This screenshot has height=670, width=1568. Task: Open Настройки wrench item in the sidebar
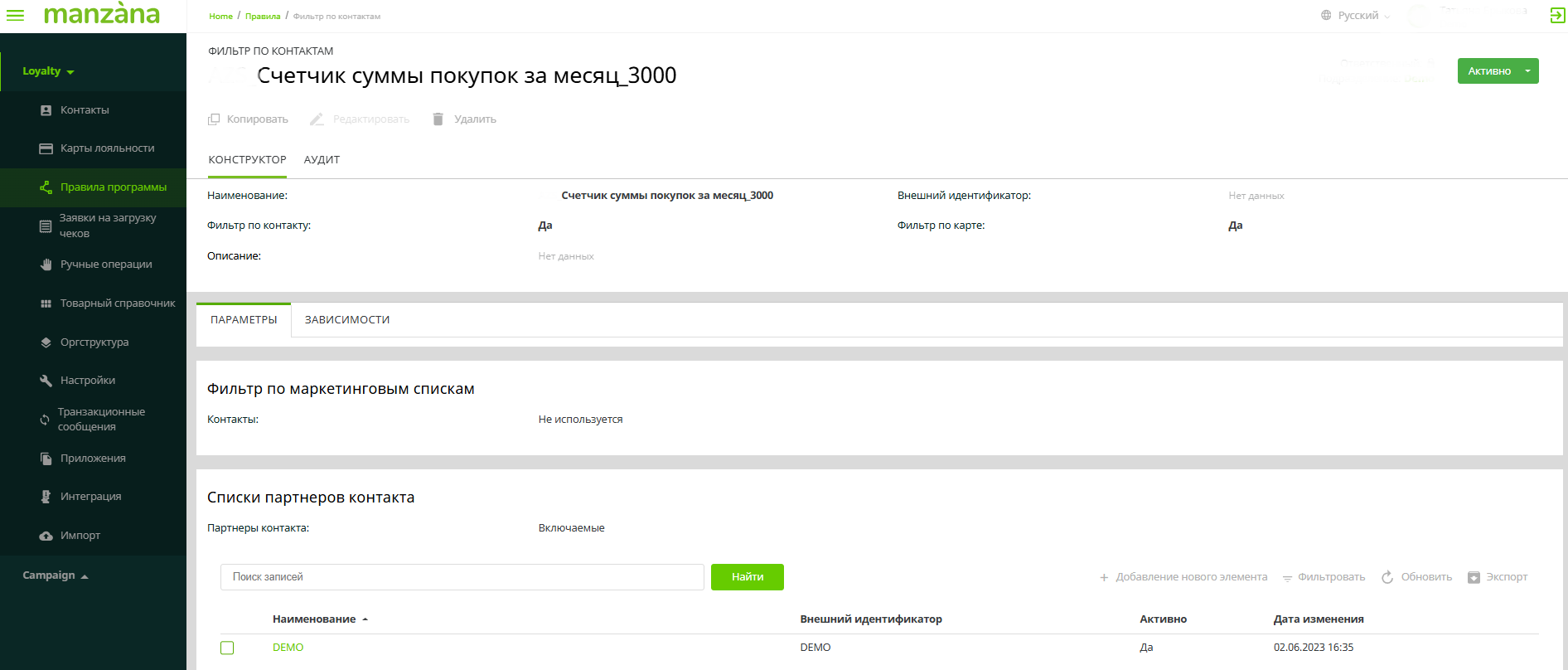tap(87, 381)
